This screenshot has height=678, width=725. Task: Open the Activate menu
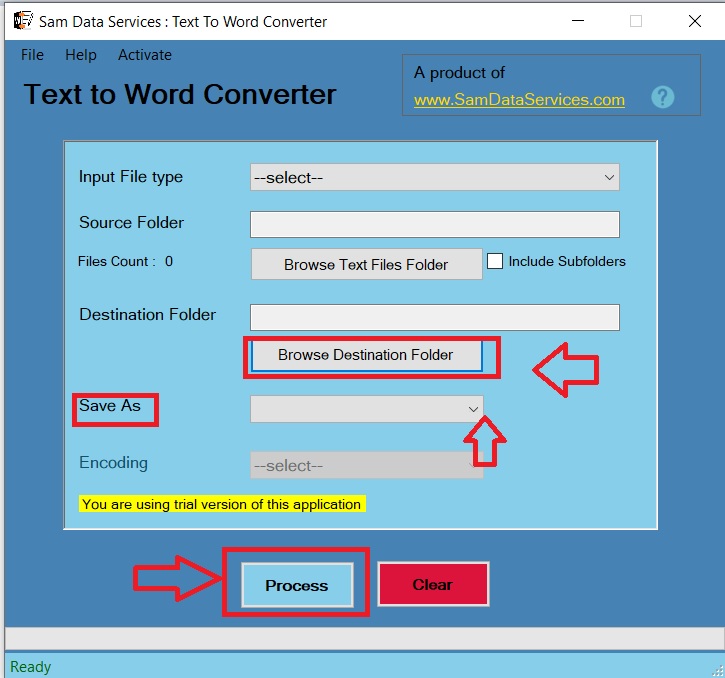pos(145,55)
